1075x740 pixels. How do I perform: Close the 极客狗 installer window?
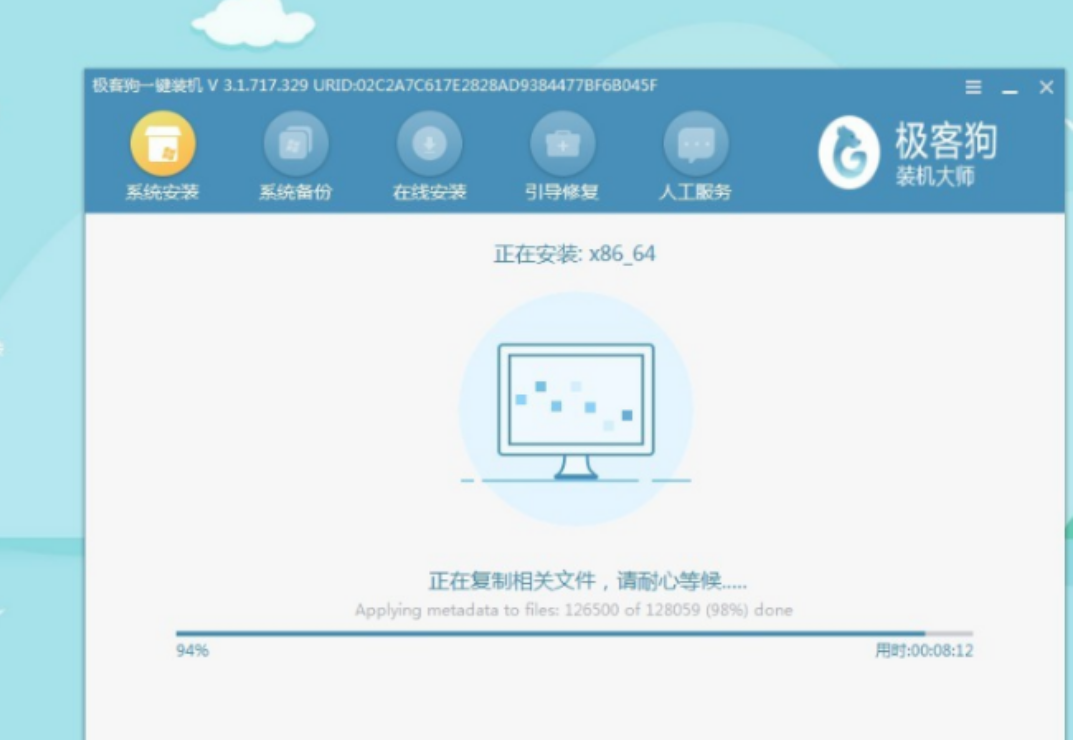click(x=1046, y=88)
